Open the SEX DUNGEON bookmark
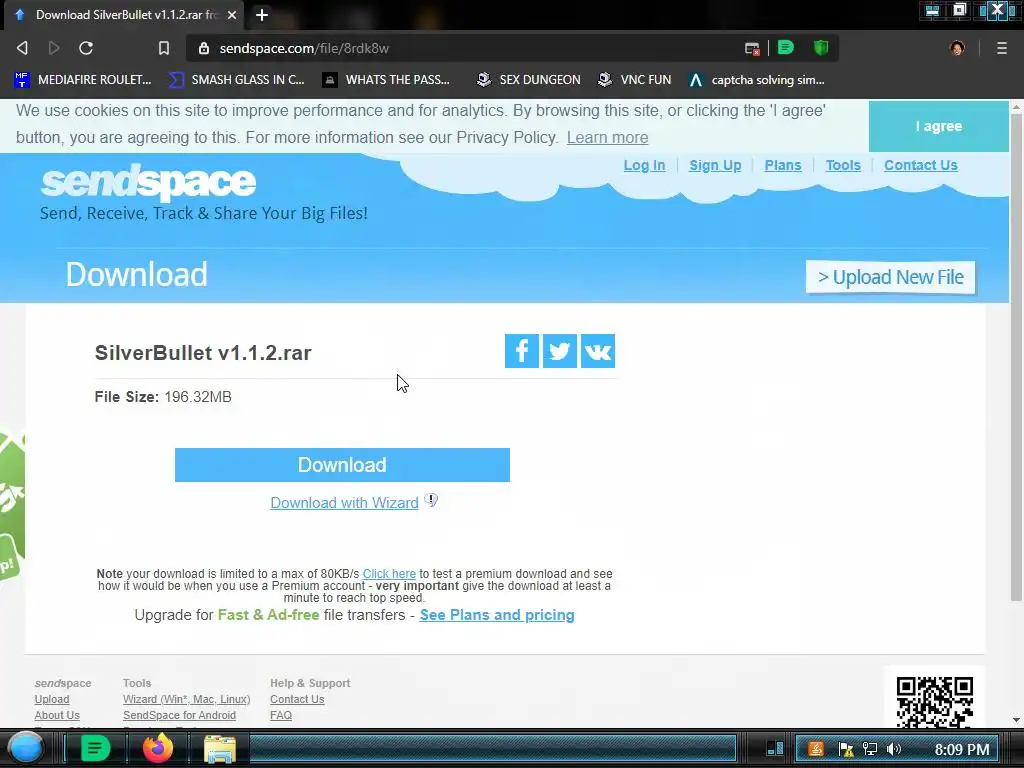The width and height of the screenshot is (1024, 768). (x=528, y=80)
